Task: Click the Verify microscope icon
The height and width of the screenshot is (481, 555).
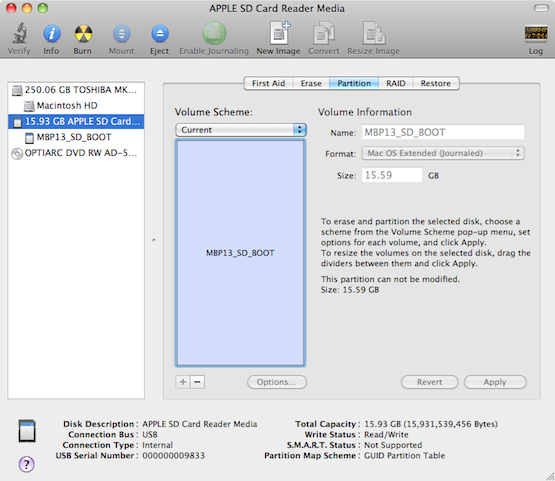Action: tap(20, 33)
